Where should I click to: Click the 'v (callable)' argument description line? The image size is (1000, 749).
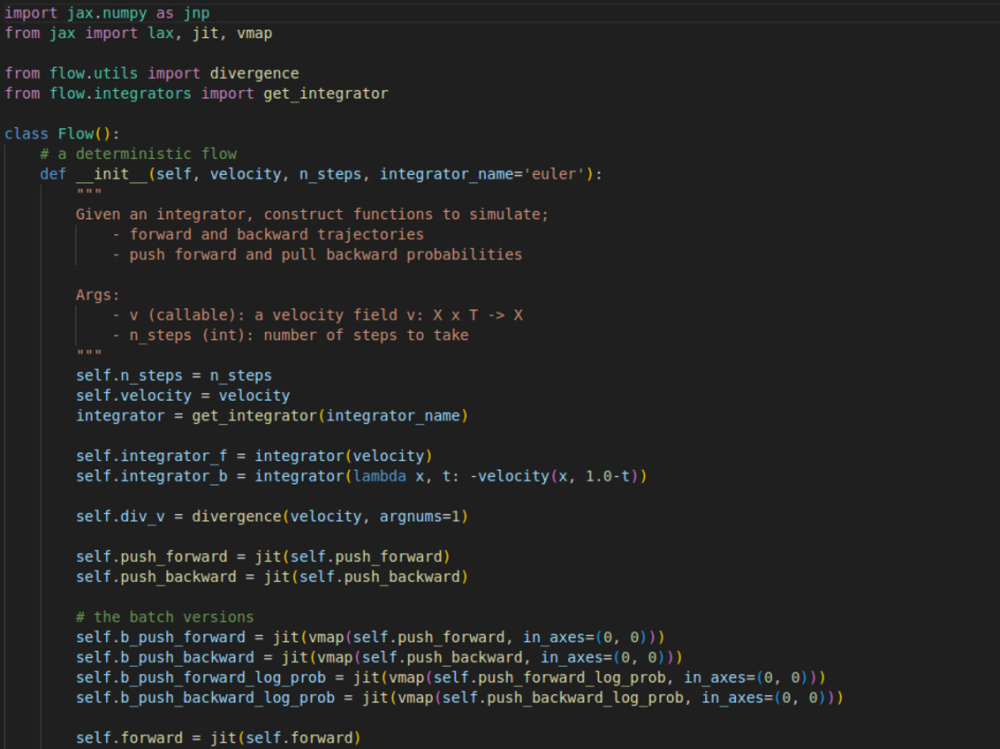coord(317,315)
